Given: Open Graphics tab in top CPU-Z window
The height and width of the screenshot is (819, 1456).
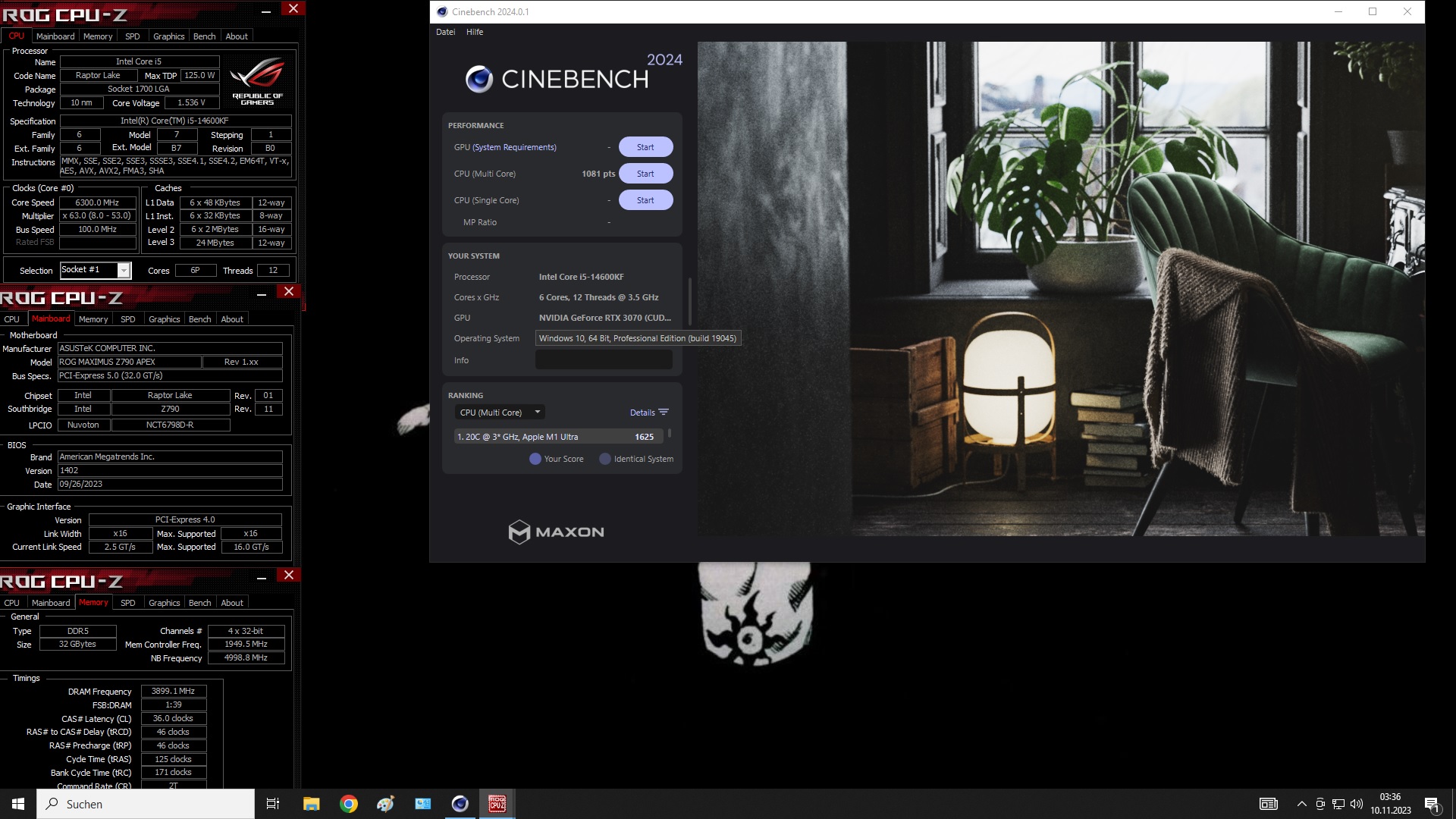Looking at the screenshot, I should 168,36.
